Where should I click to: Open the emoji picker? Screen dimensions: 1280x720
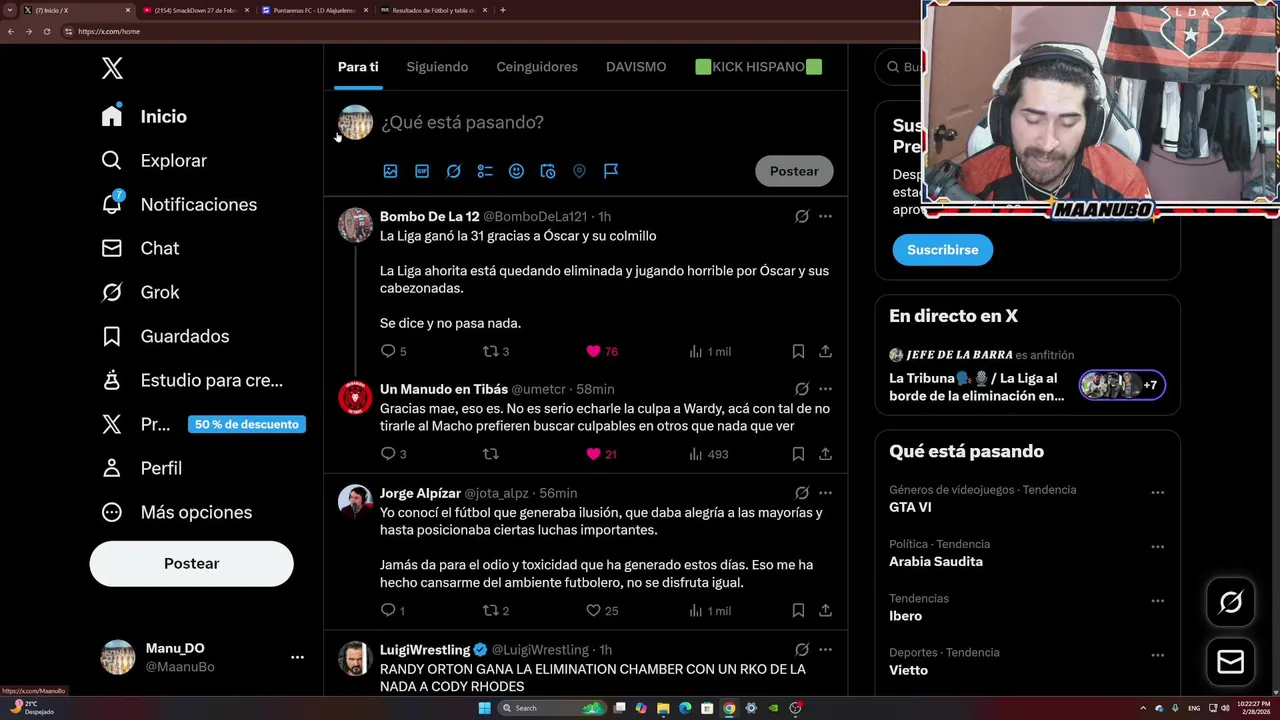tap(516, 171)
